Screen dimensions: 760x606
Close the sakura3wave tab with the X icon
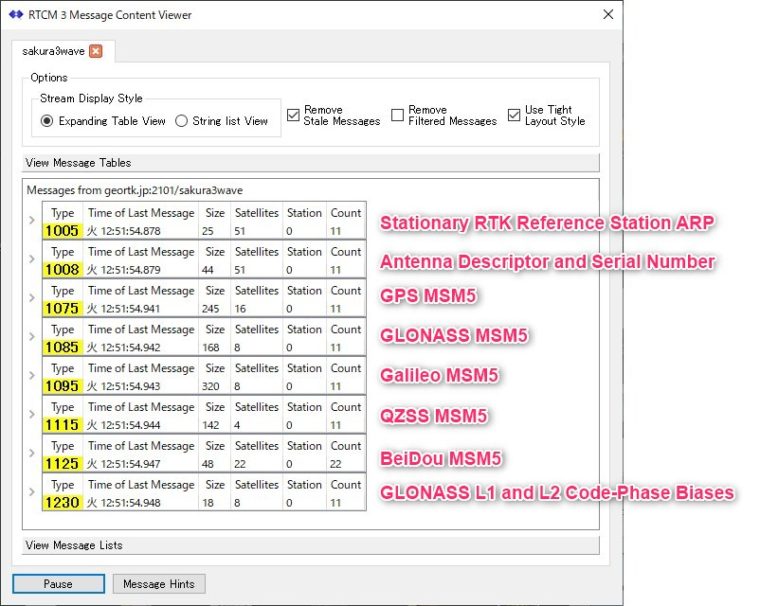[x=95, y=51]
